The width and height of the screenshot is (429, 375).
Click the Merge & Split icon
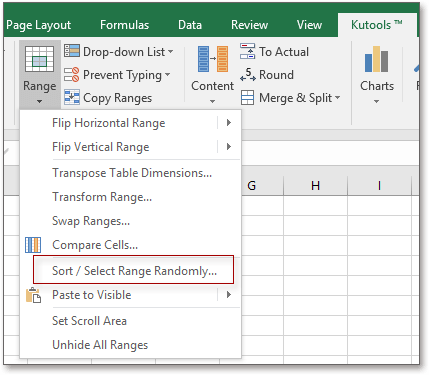(247, 98)
